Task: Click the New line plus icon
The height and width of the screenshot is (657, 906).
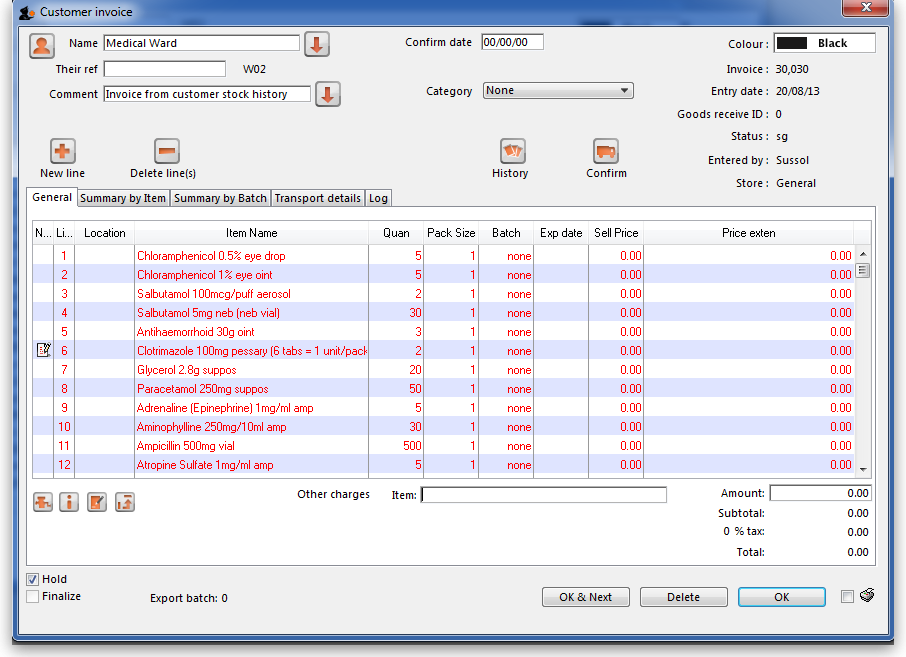Action: click(62, 151)
